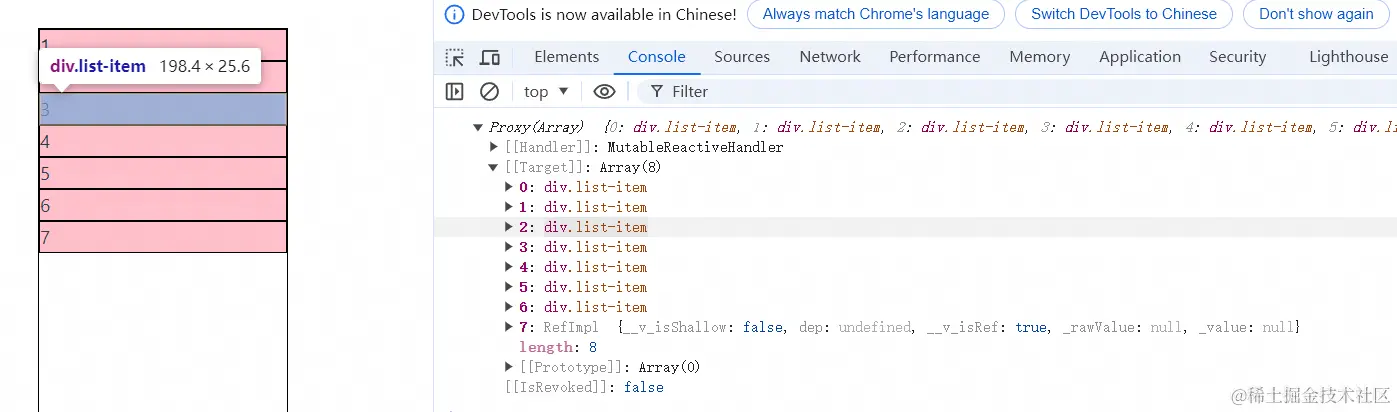This screenshot has width=1397, height=412.
Task: Click list item 4 on page
Action: 163,141
